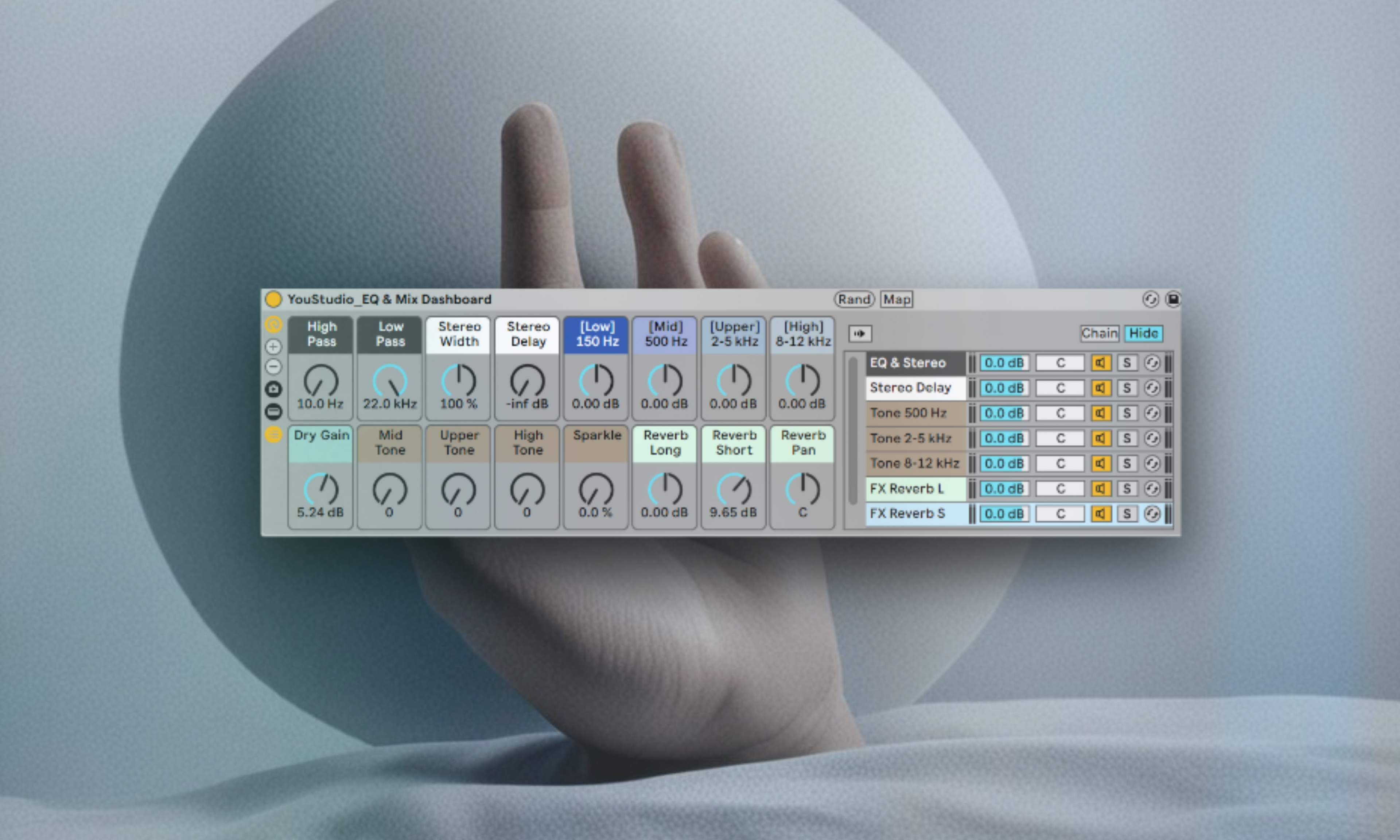Switch to the Chain selector view
Screen dimensions: 1400x840
tap(1100, 333)
